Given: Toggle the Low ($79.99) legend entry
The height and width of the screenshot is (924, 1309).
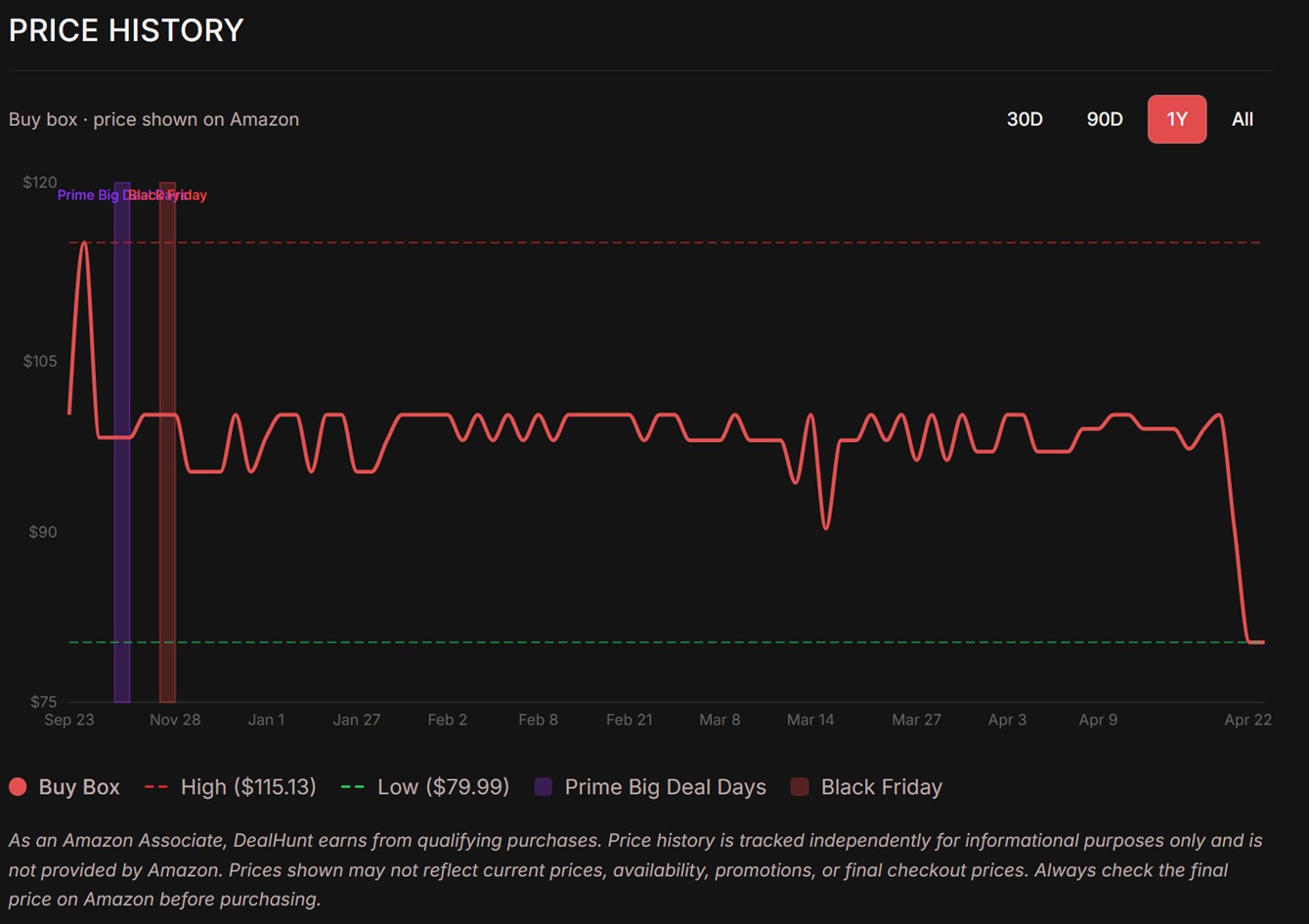Looking at the screenshot, I should click(425, 787).
